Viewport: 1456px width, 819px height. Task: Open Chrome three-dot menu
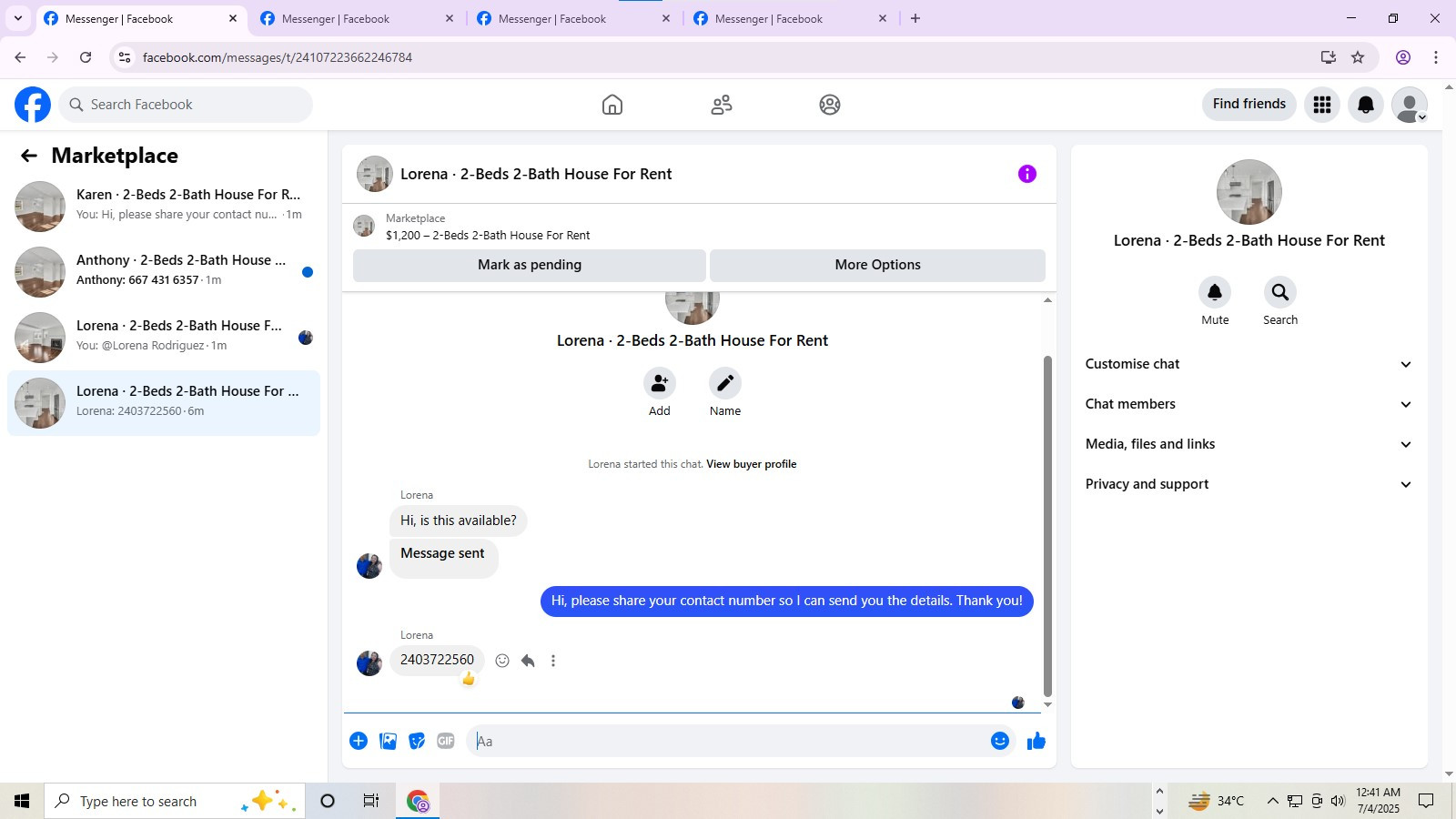(1436, 57)
